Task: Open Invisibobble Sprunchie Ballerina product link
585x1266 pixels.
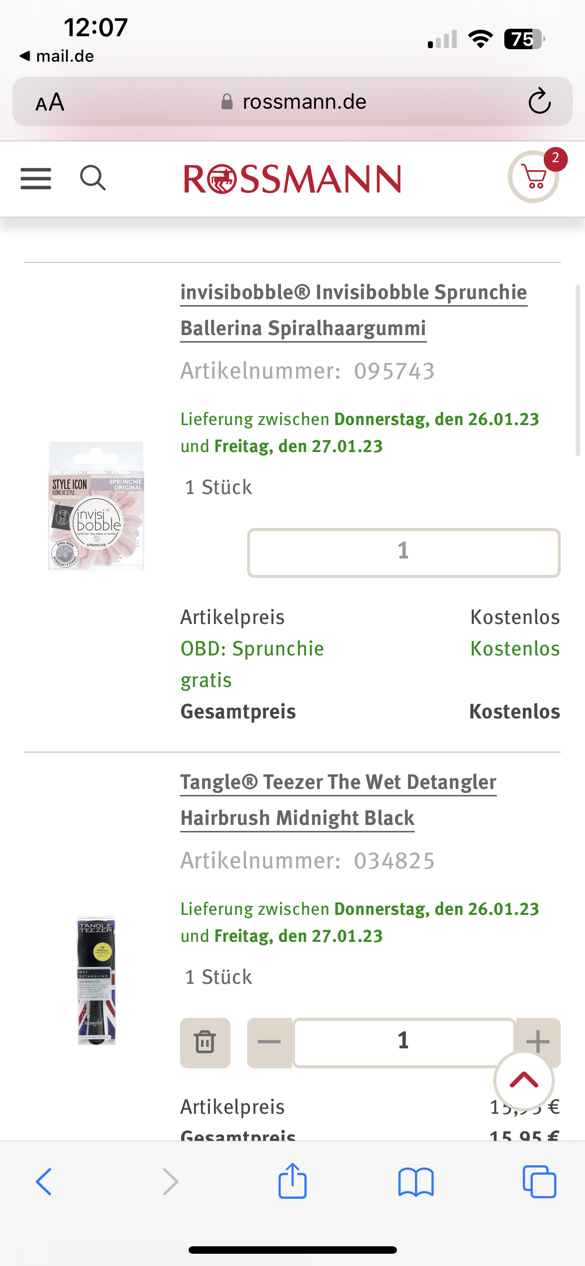Action: [x=353, y=310]
